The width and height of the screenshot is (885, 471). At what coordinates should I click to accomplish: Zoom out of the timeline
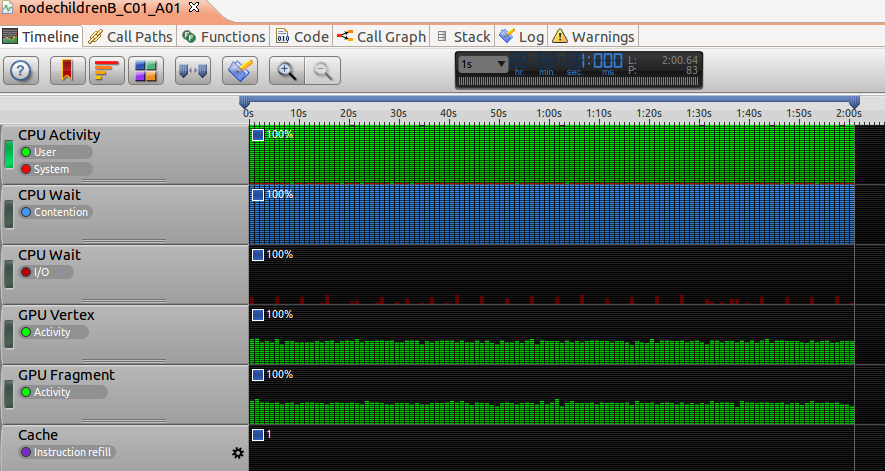coord(323,70)
